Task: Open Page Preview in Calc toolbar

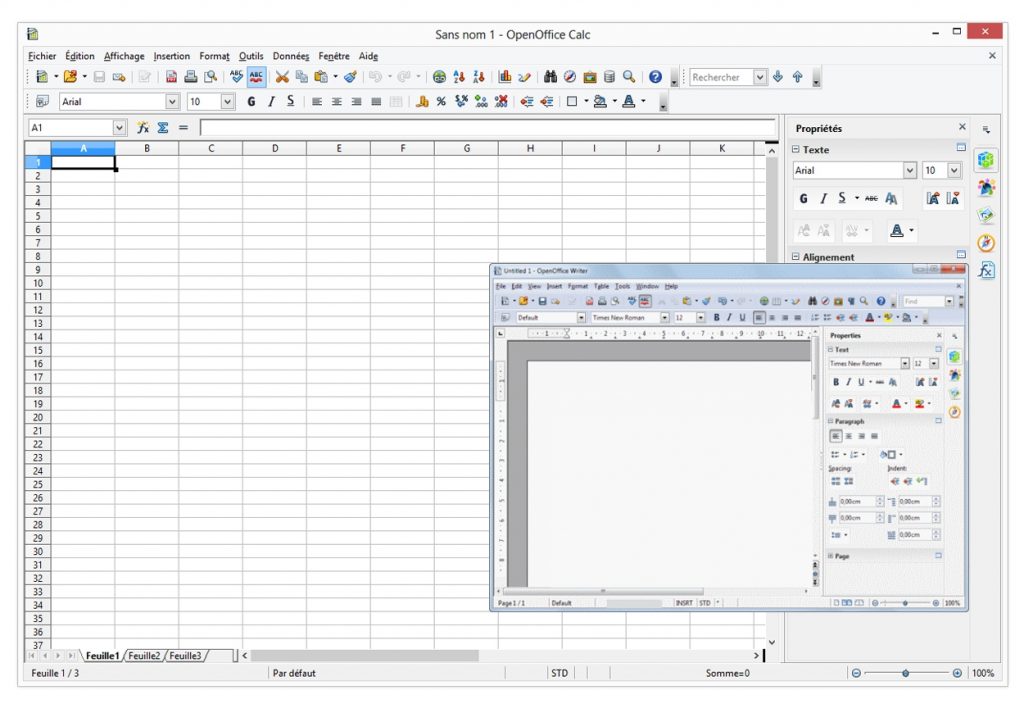Action: pos(210,77)
